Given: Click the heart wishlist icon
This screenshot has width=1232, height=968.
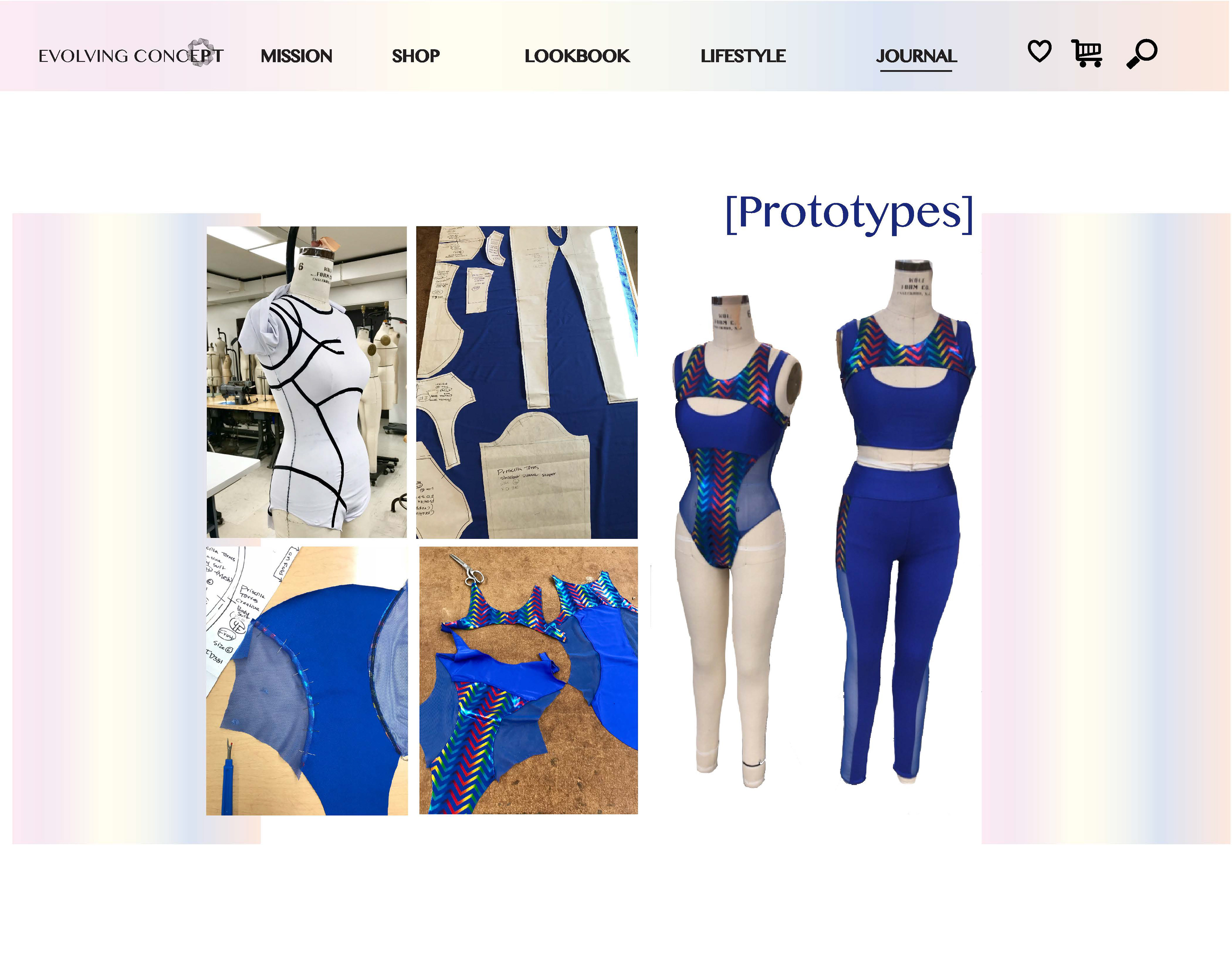Looking at the screenshot, I should (x=1039, y=52).
